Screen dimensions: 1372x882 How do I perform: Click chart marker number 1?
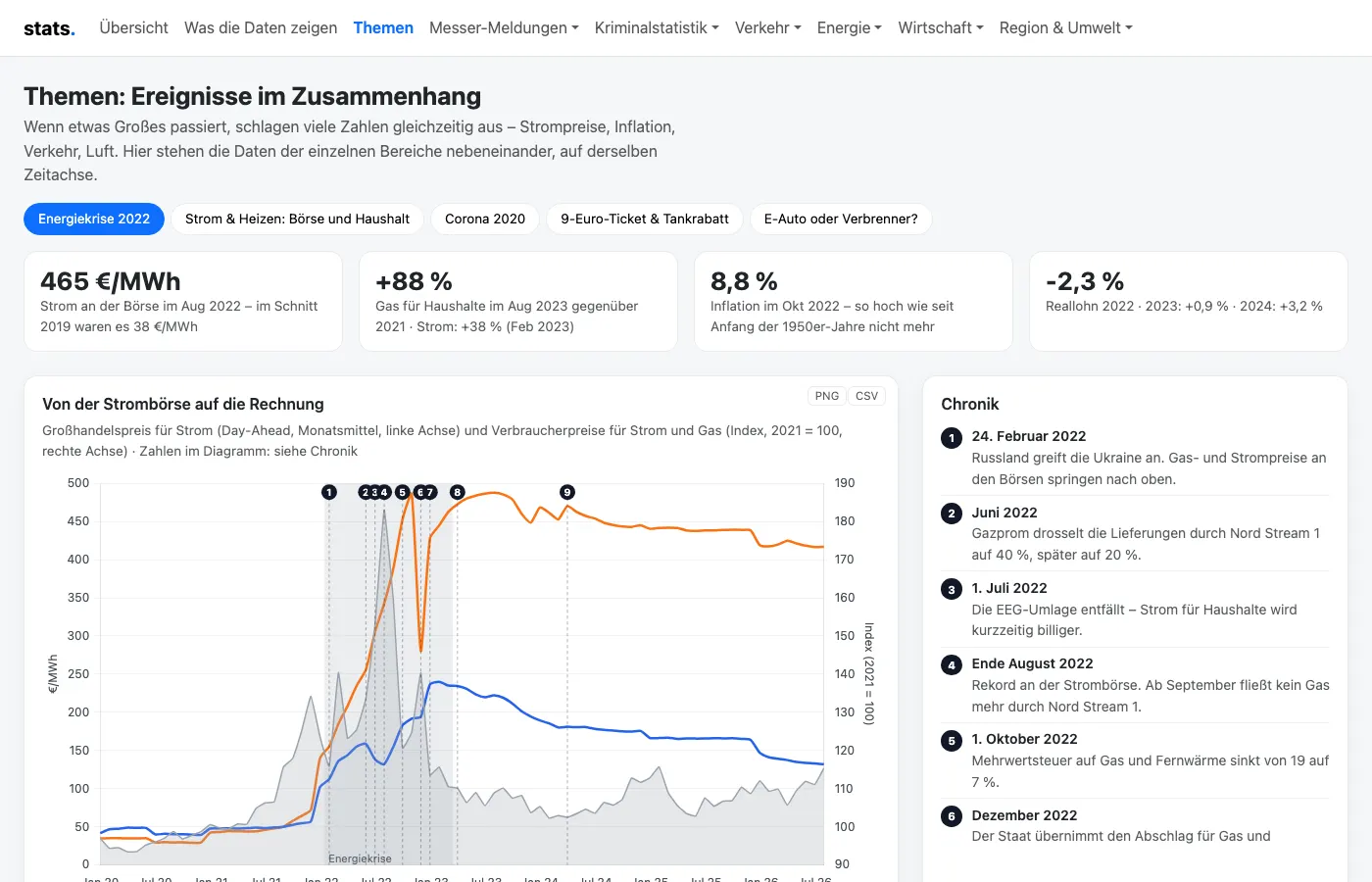pos(329,492)
